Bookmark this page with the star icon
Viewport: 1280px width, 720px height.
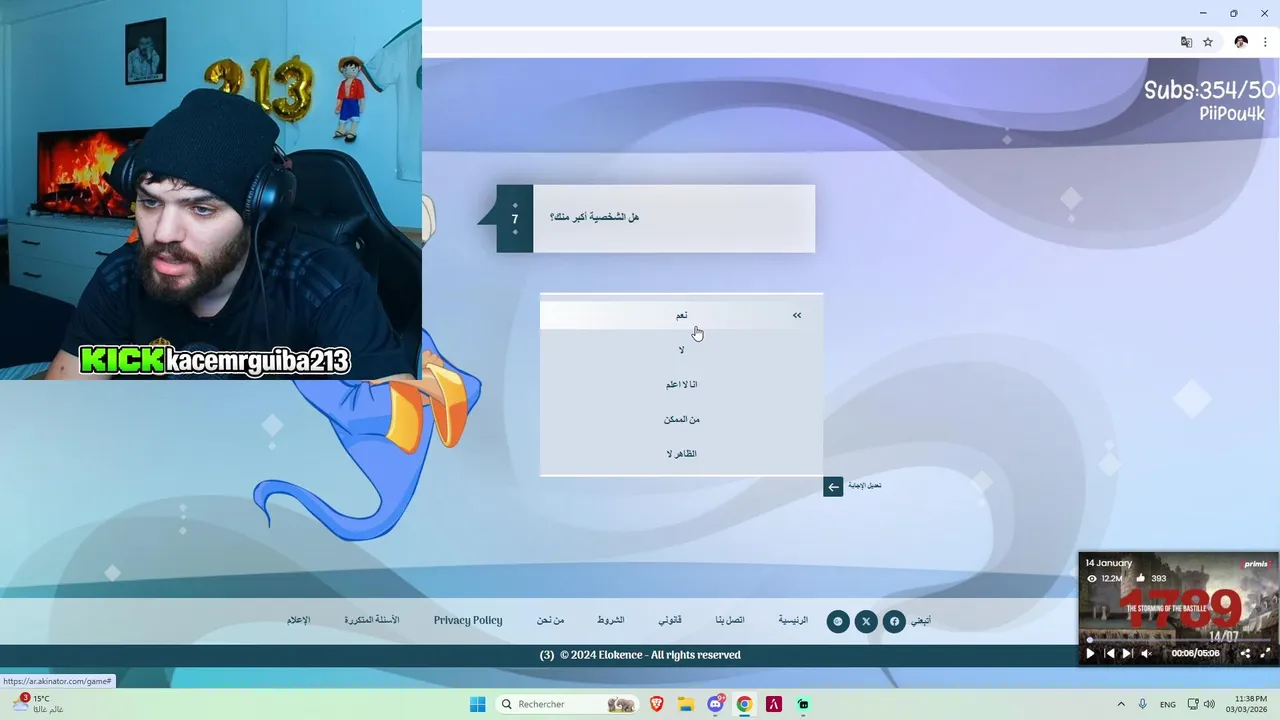pyautogui.click(x=1208, y=42)
